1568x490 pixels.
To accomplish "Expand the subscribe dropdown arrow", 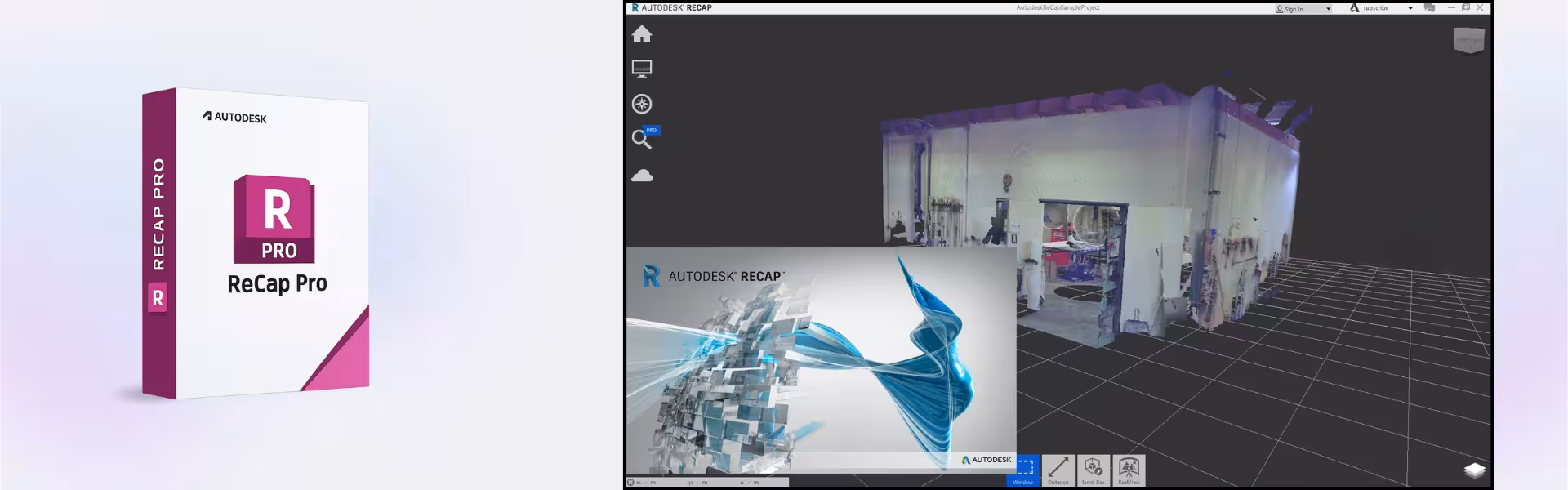I will point(1410,8).
